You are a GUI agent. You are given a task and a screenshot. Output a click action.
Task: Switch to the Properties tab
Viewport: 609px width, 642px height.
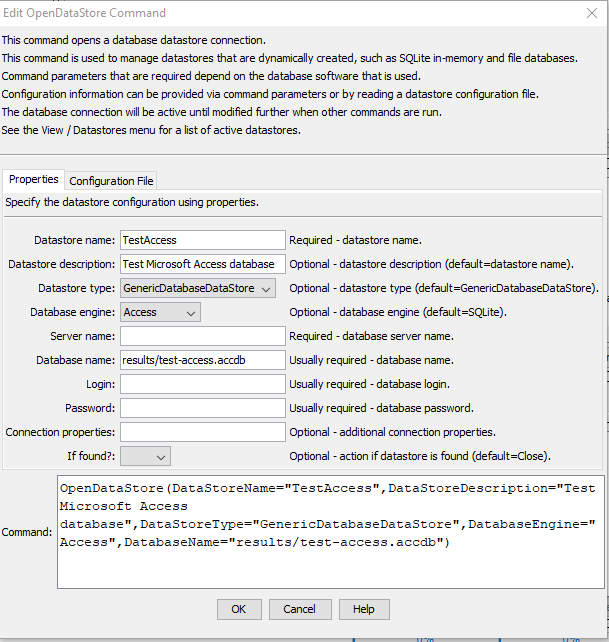(34, 180)
